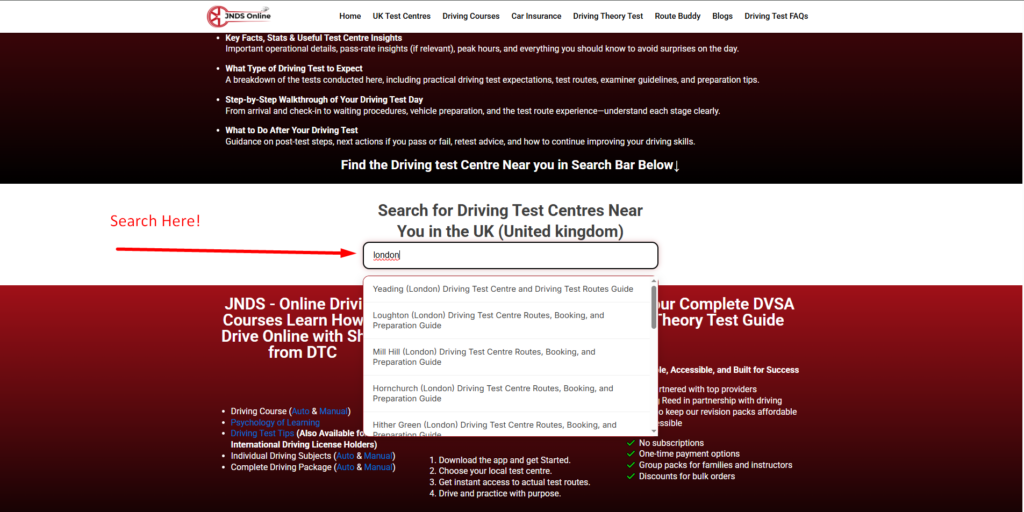Open Manual link for Individual Driving Subjects
This screenshot has width=1024, height=512.
click(378, 456)
